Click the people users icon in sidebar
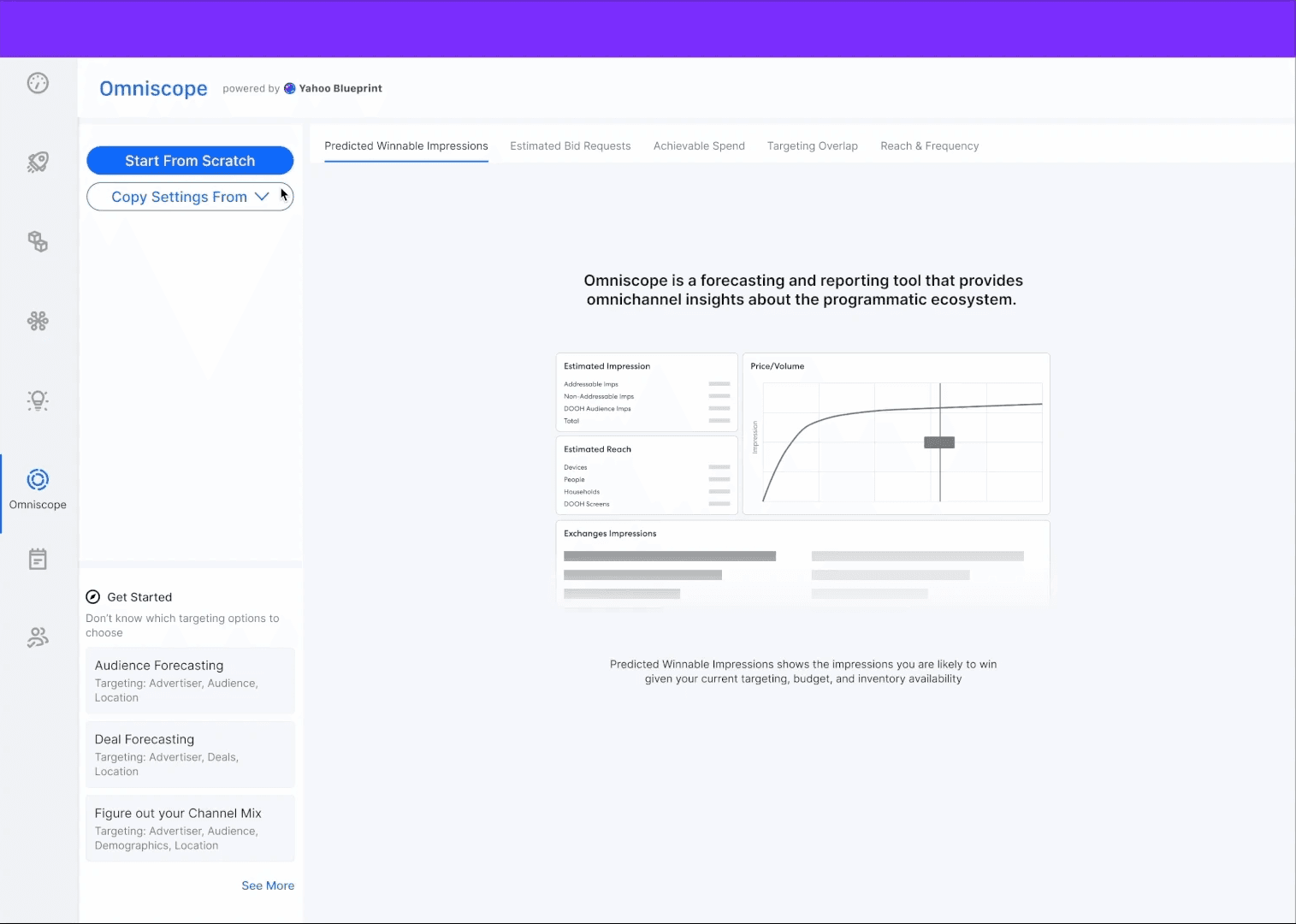Image resolution: width=1296 pixels, height=924 pixels. coord(38,637)
